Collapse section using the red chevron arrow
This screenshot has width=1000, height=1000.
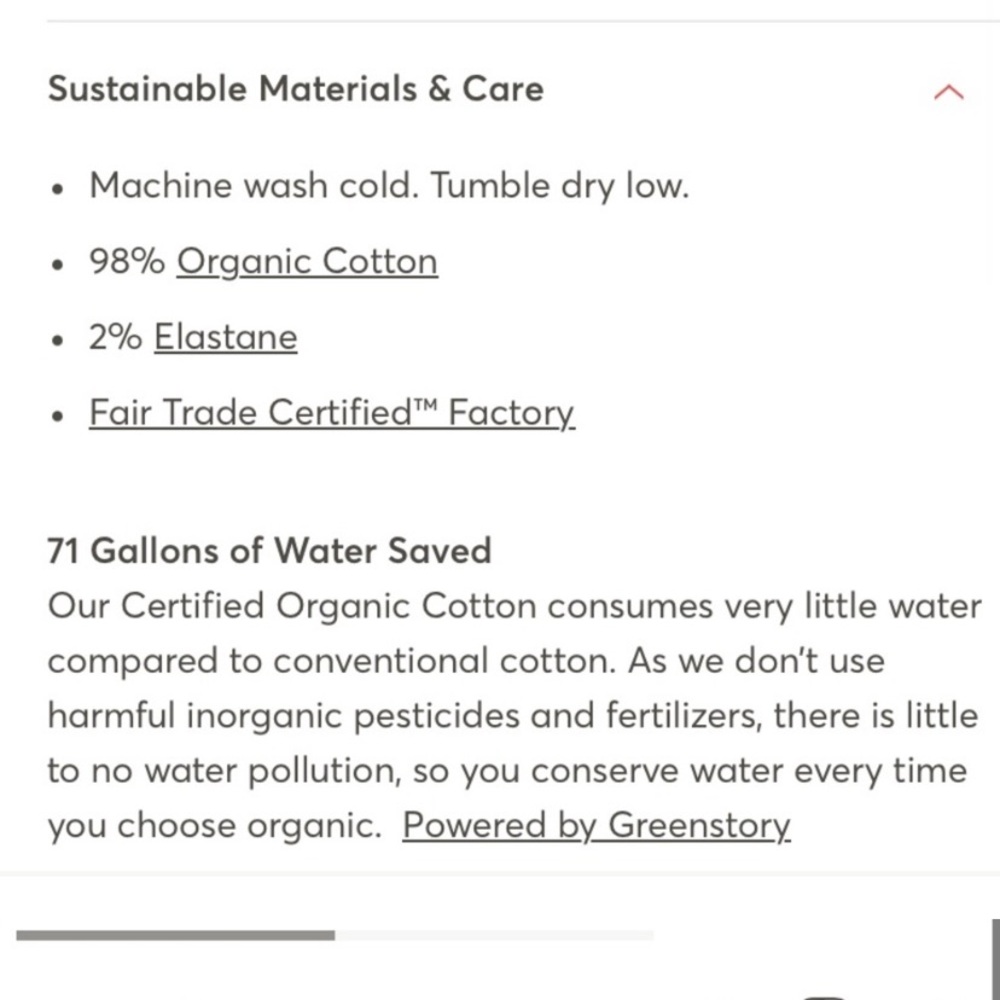(x=948, y=92)
